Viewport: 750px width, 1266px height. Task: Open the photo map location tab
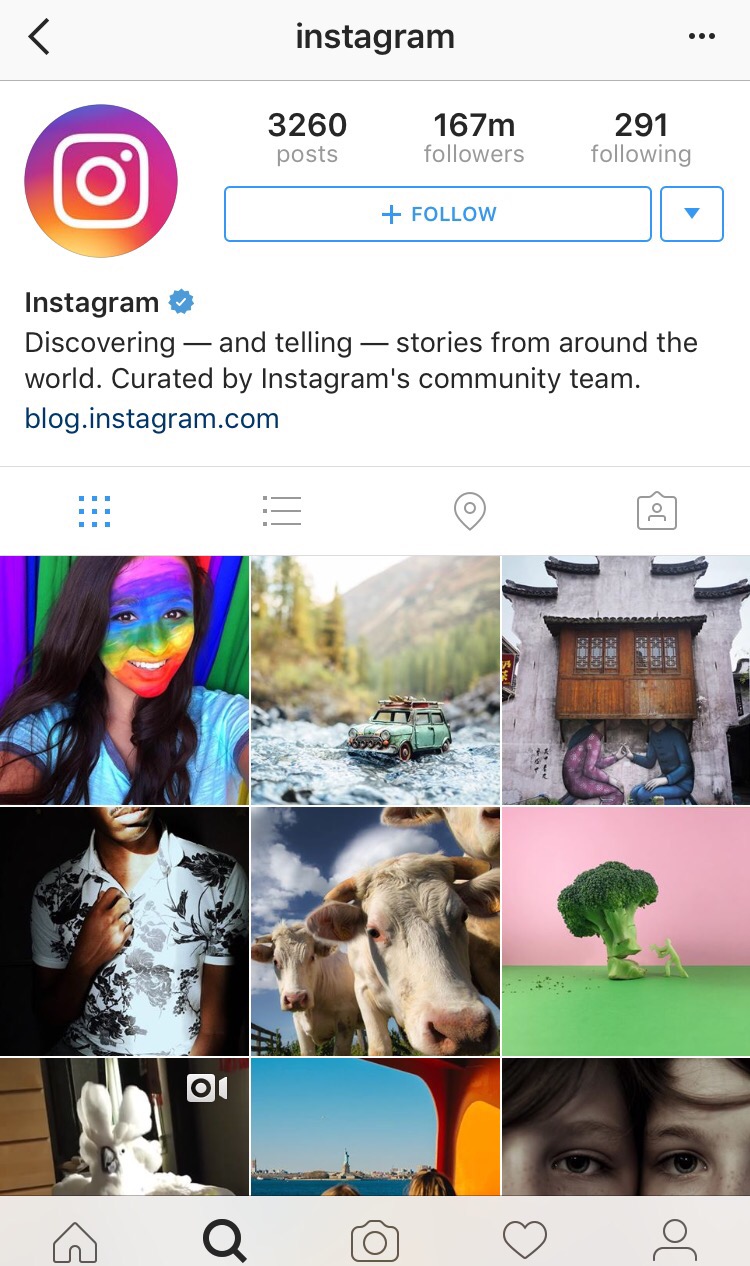pyautogui.click(x=469, y=511)
